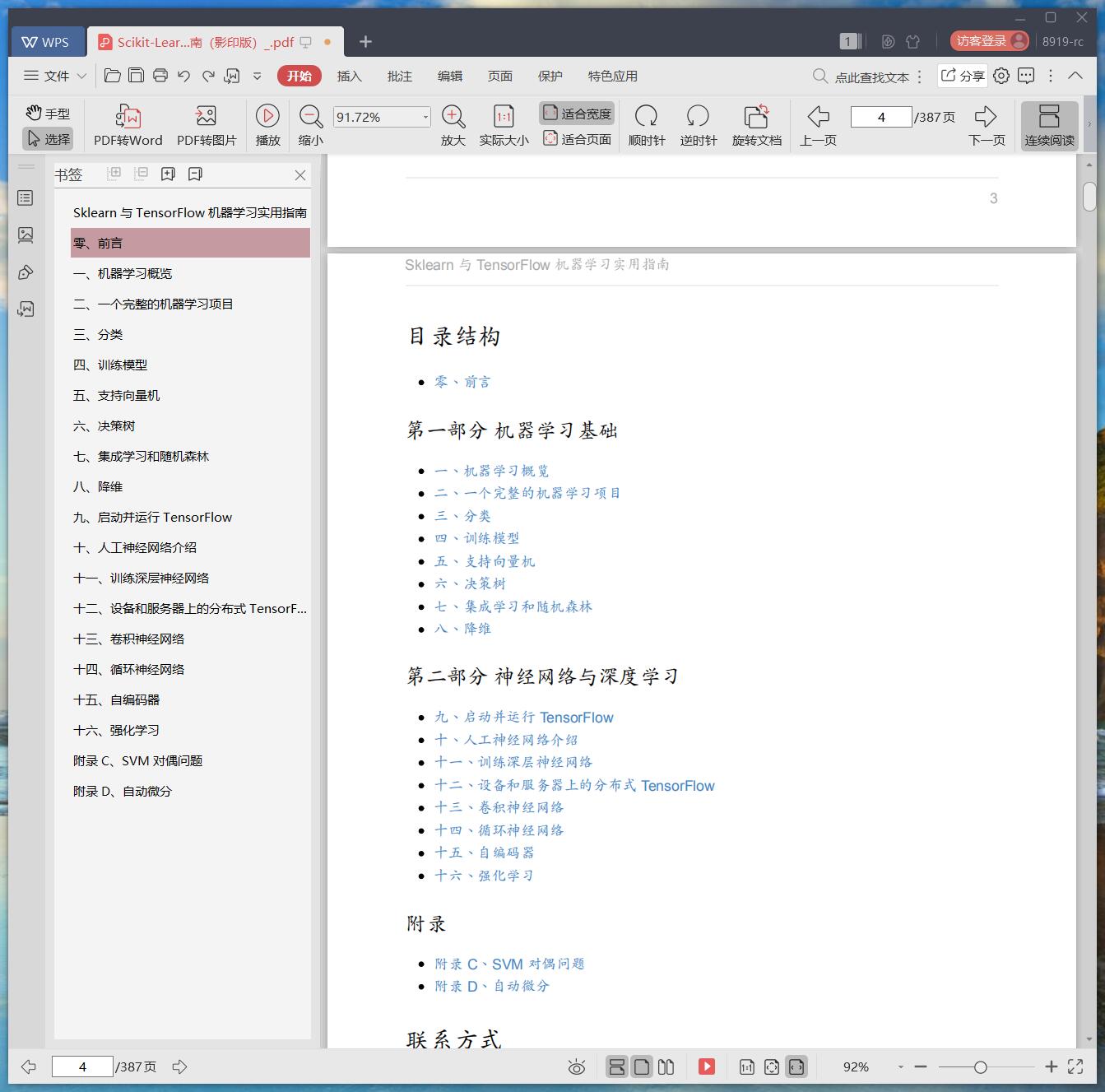This screenshot has width=1105, height=1092.
Task: Open 特色应用 ribbon tab
Action: pos(613,76)
